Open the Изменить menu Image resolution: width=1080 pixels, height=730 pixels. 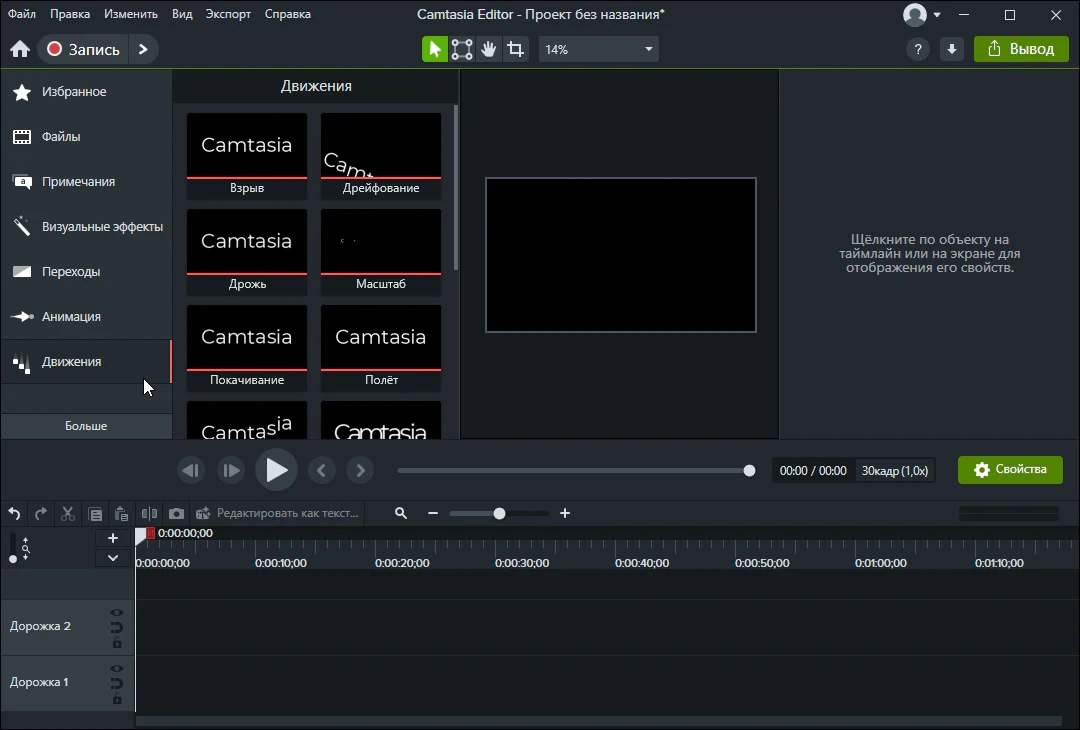point(131,14)
